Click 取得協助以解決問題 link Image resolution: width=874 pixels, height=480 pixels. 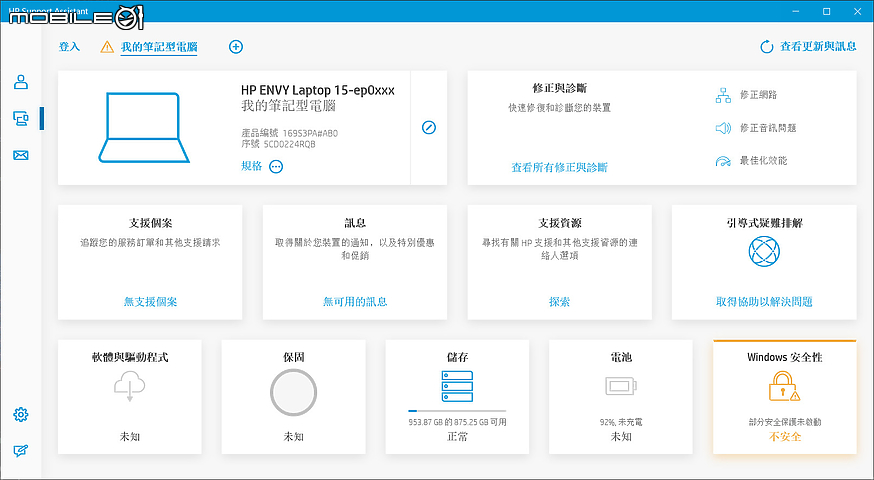coord(764,302)
